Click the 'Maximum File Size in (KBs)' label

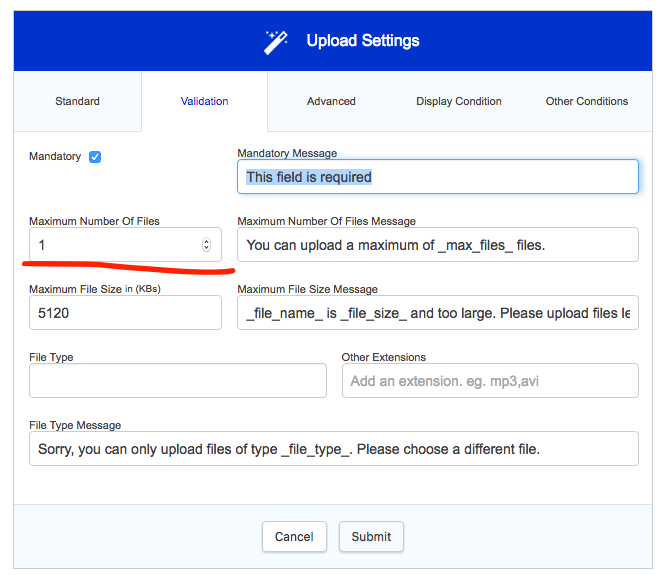click(x=95, y=289)
